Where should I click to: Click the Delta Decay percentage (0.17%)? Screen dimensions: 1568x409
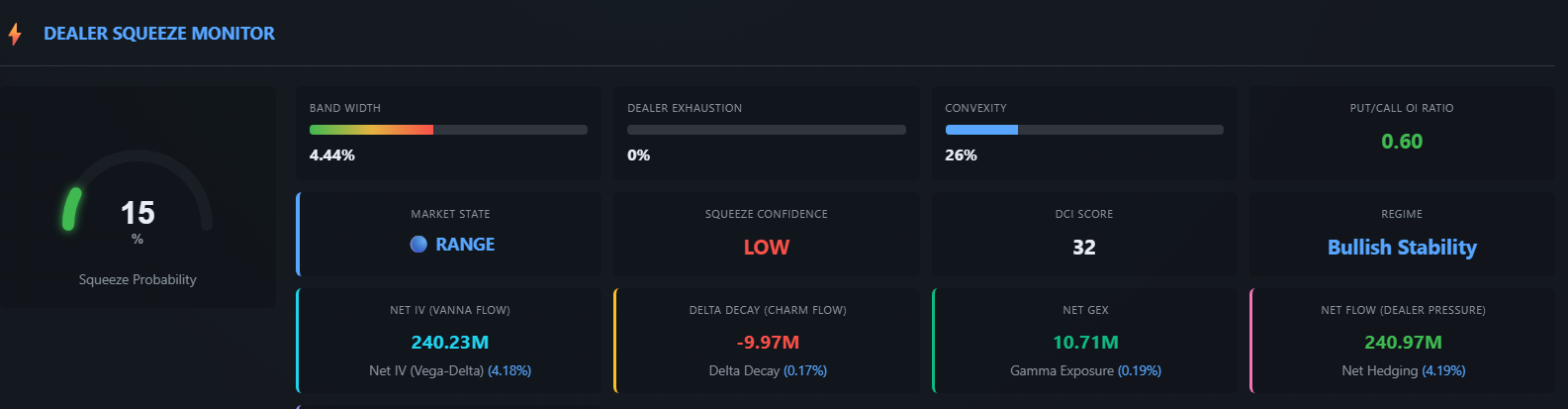pos(805,371)
